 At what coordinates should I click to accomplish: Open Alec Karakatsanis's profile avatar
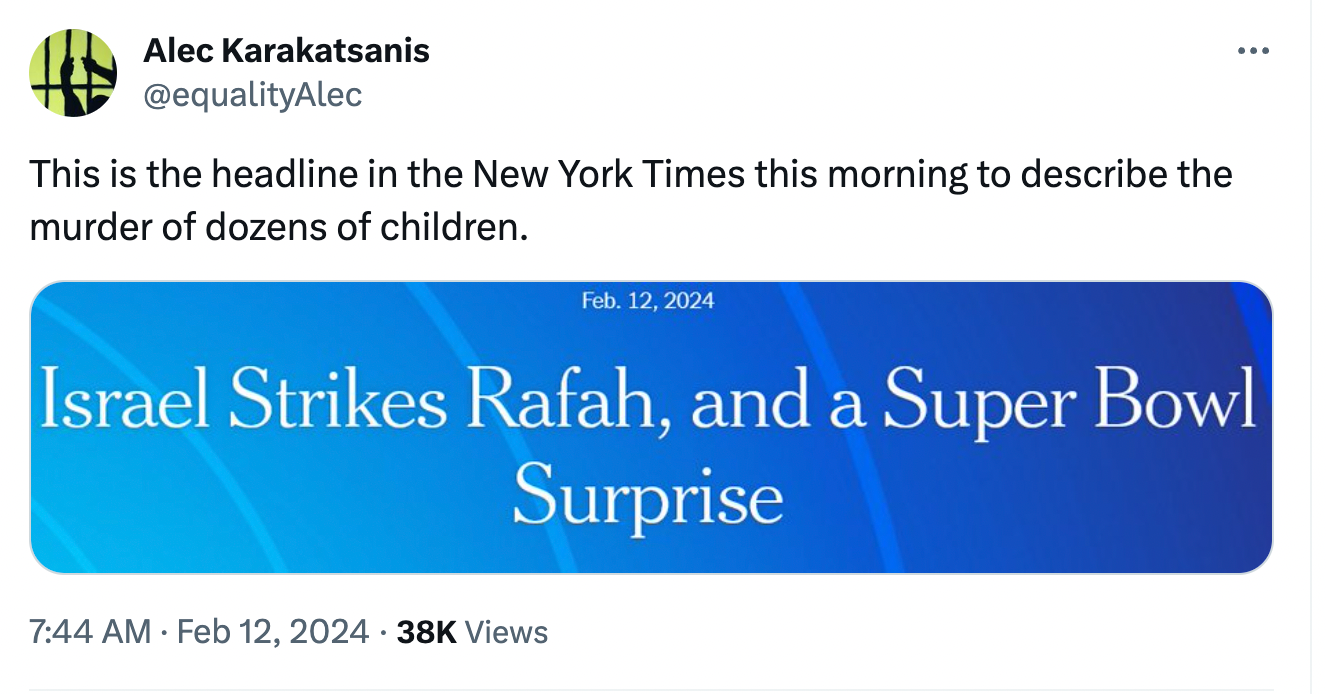tap(73, 73)
